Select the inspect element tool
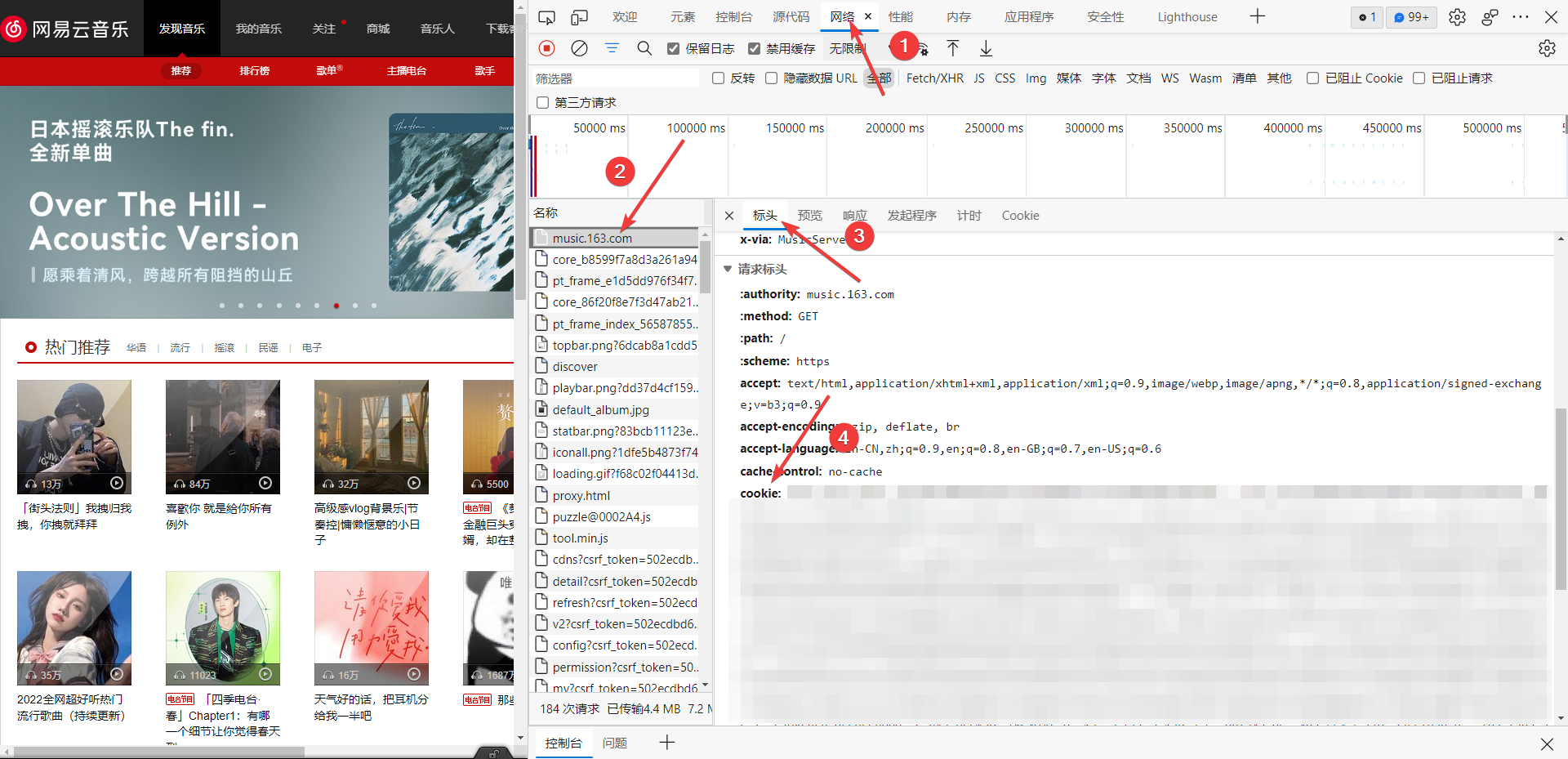Viewport: 1568px width, 759px height. point(546,16)
